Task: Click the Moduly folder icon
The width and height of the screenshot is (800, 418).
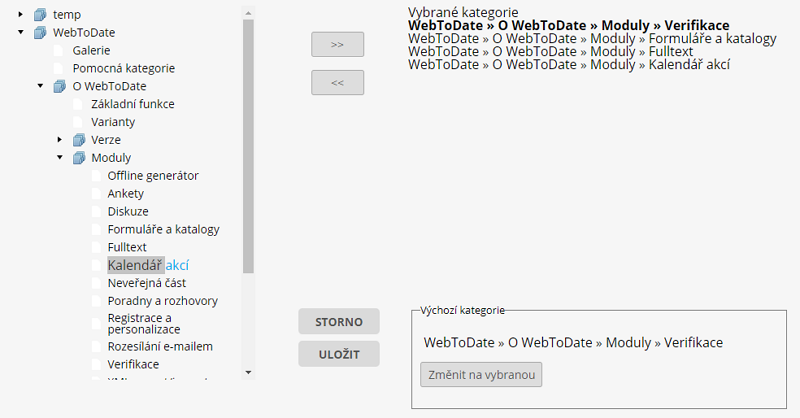Action: (x=79, y=158)
